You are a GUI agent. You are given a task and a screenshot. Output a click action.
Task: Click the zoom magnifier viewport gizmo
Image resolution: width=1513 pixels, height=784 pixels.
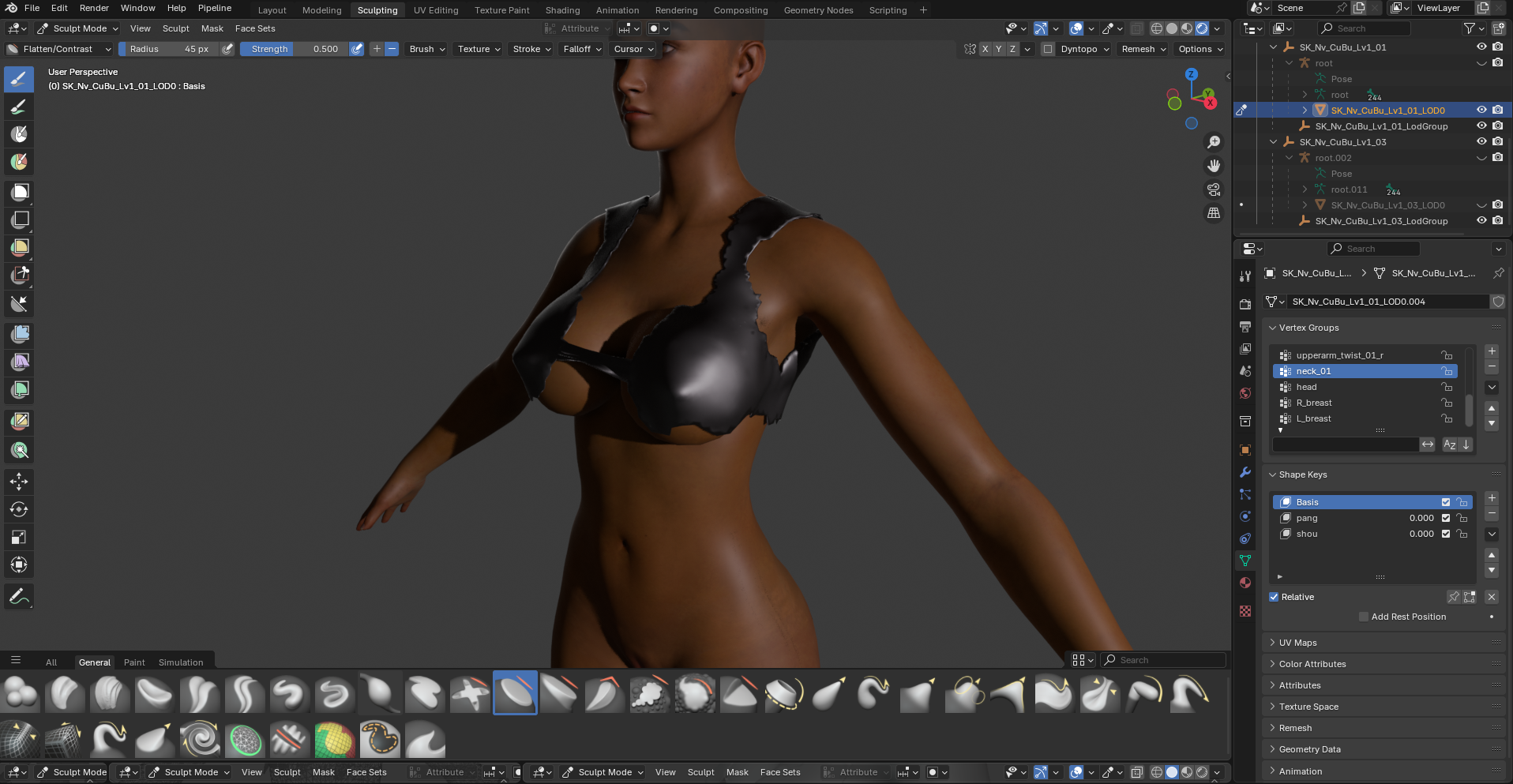1214,142
